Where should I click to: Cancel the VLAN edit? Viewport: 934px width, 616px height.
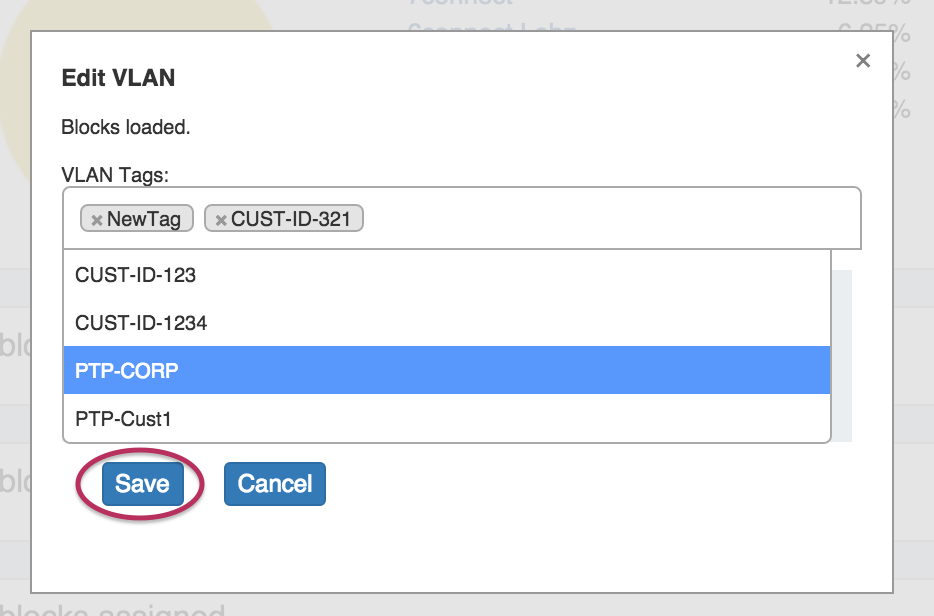tap(275, 484)
